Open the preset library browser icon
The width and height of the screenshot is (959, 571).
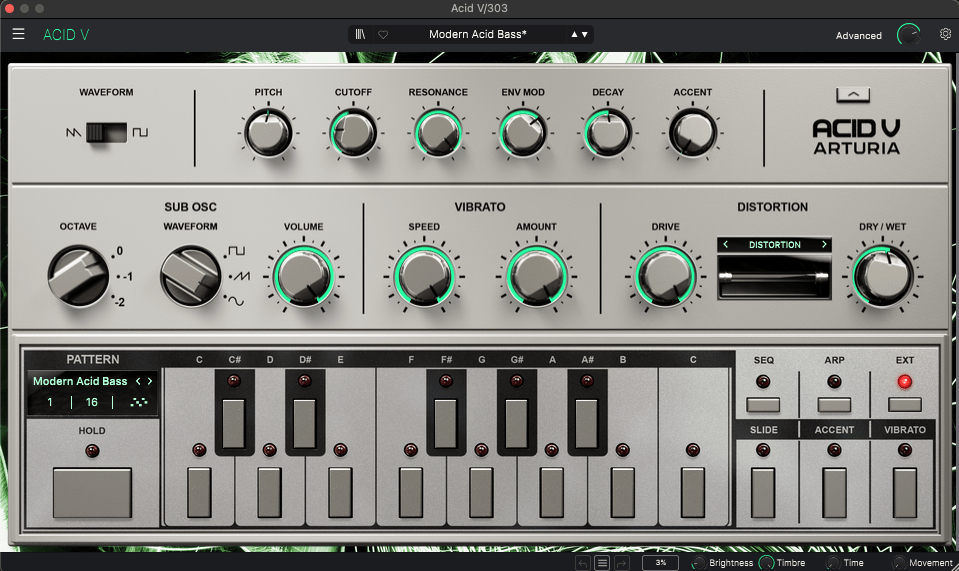click(x=360, y=34)
